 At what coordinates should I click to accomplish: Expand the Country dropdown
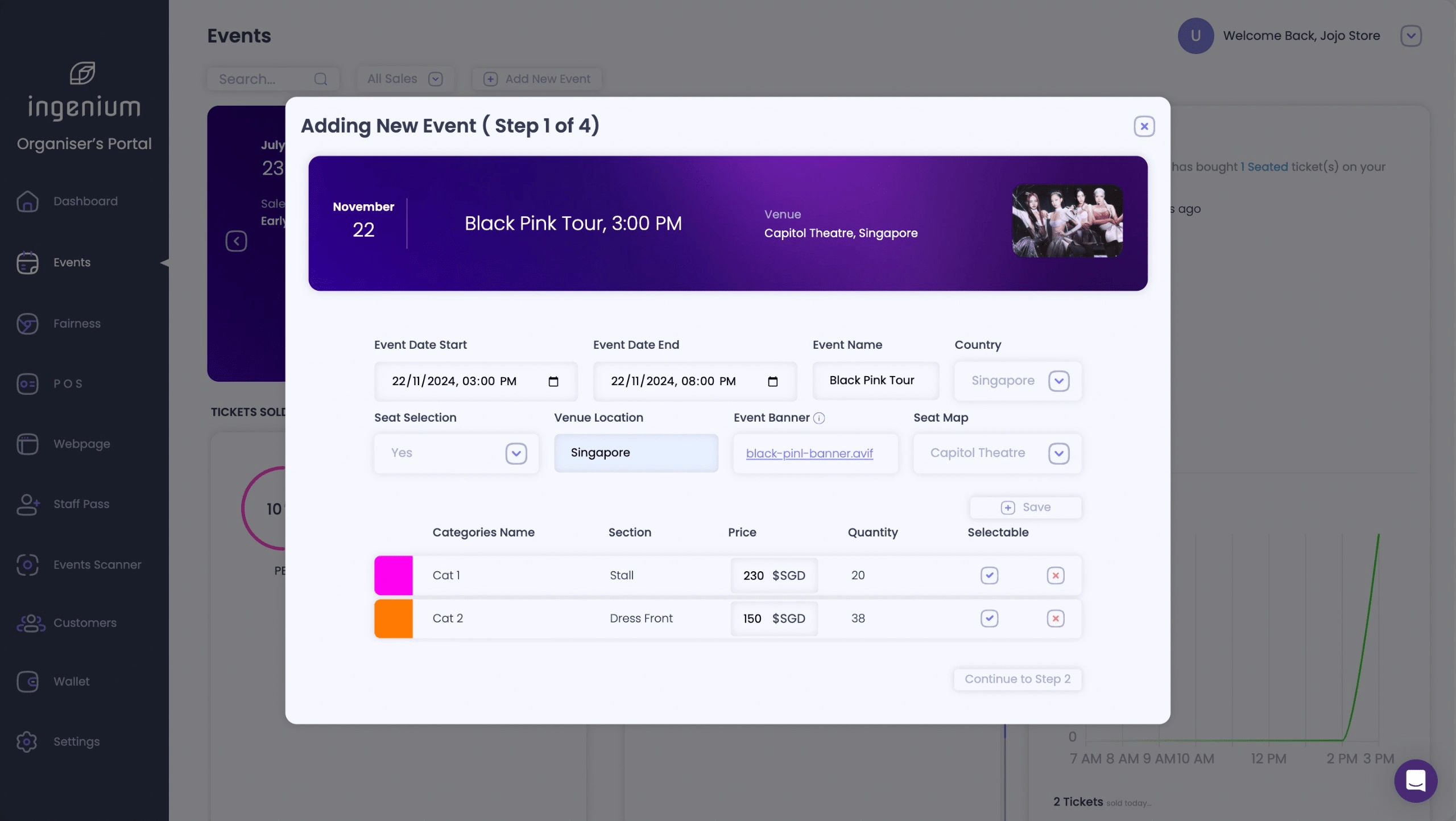[1060, 381]
